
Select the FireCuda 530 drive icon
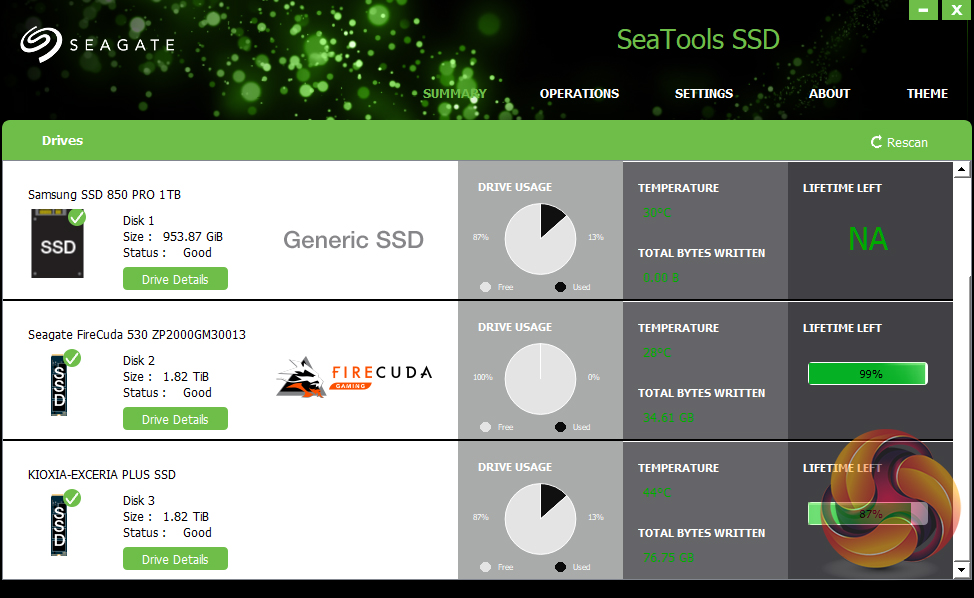[60, 385]
